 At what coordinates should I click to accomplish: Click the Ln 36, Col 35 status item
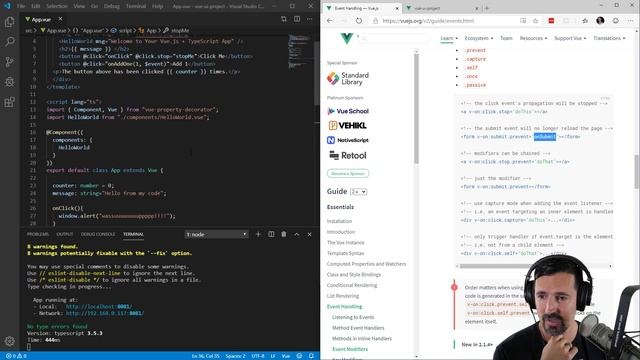[x=205, y=356]
